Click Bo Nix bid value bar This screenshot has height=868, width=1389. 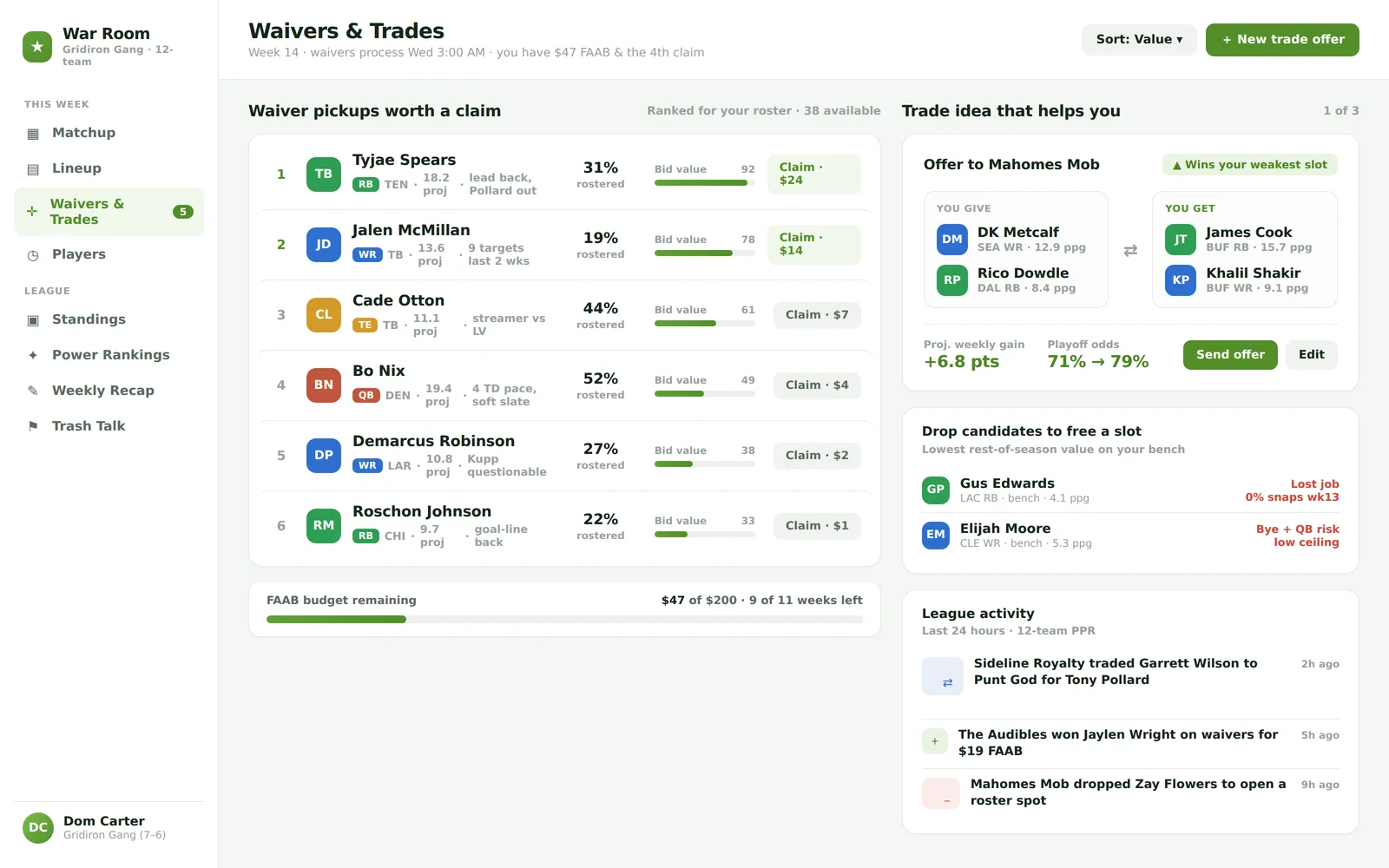tap(705, 394)
